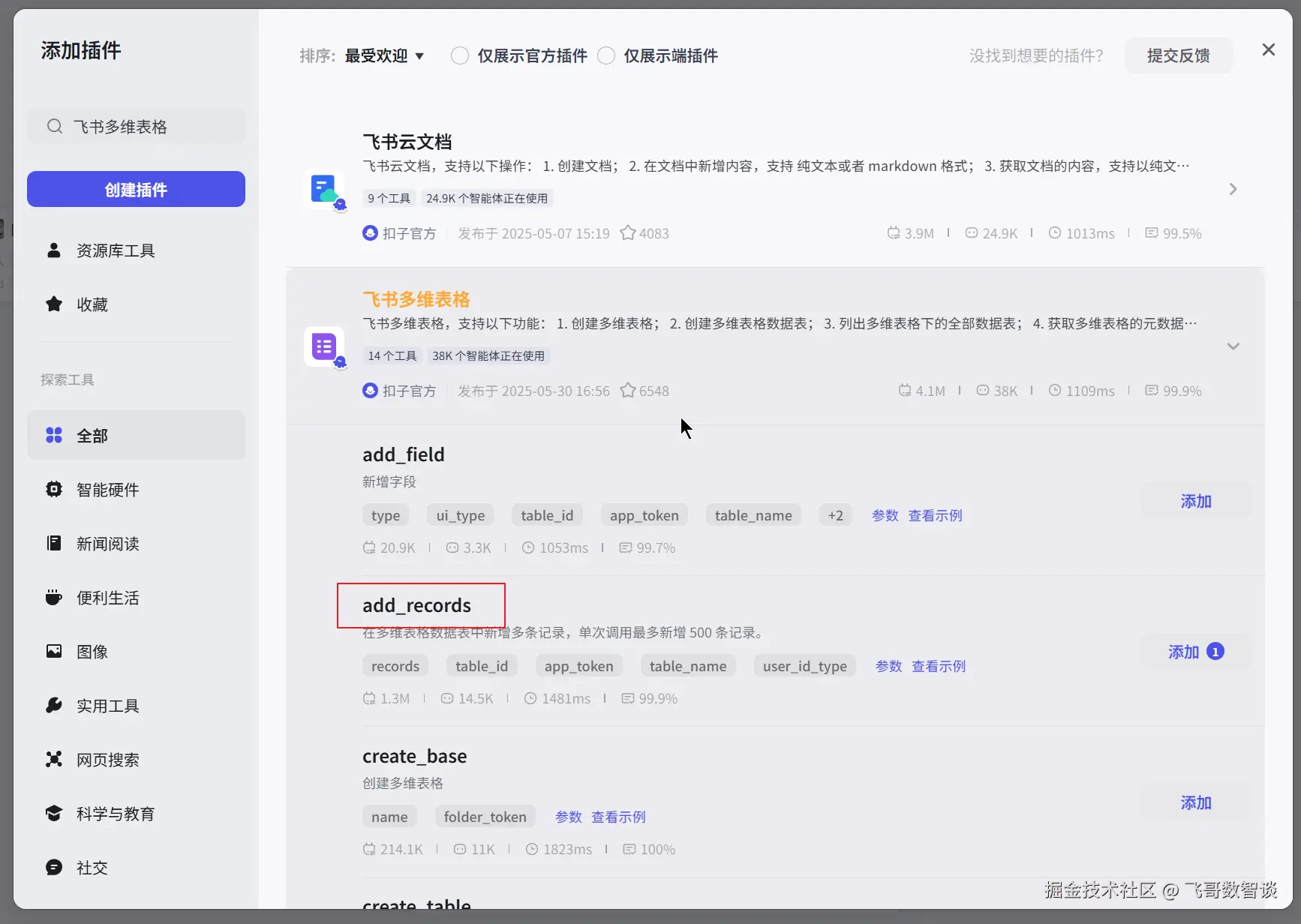Click the ui_type parameter tag

[461, 515]
